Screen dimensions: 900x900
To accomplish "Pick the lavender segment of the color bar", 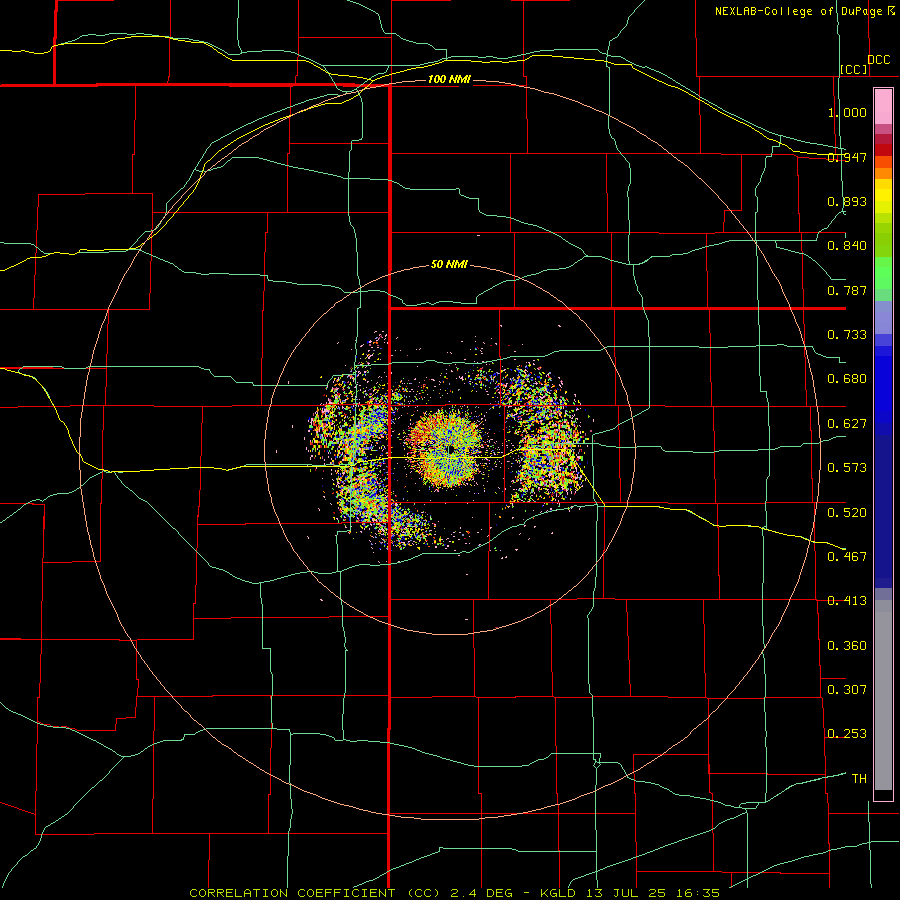I will click(883, 317).
